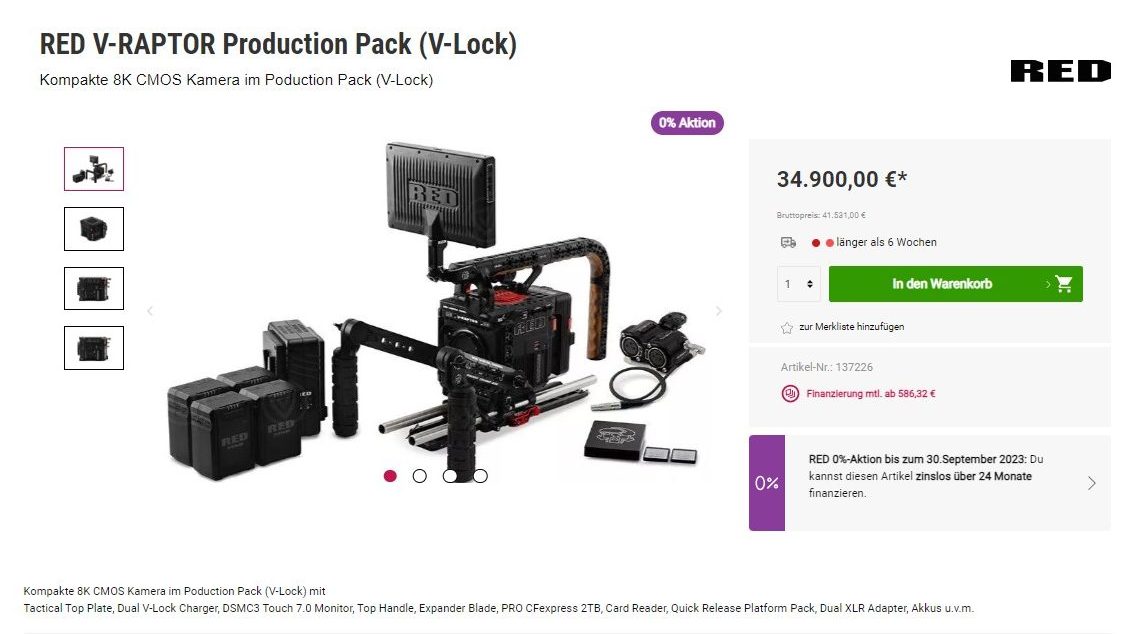
Task: Select the first full-kit thumbnail
Action: coord(94,169)
